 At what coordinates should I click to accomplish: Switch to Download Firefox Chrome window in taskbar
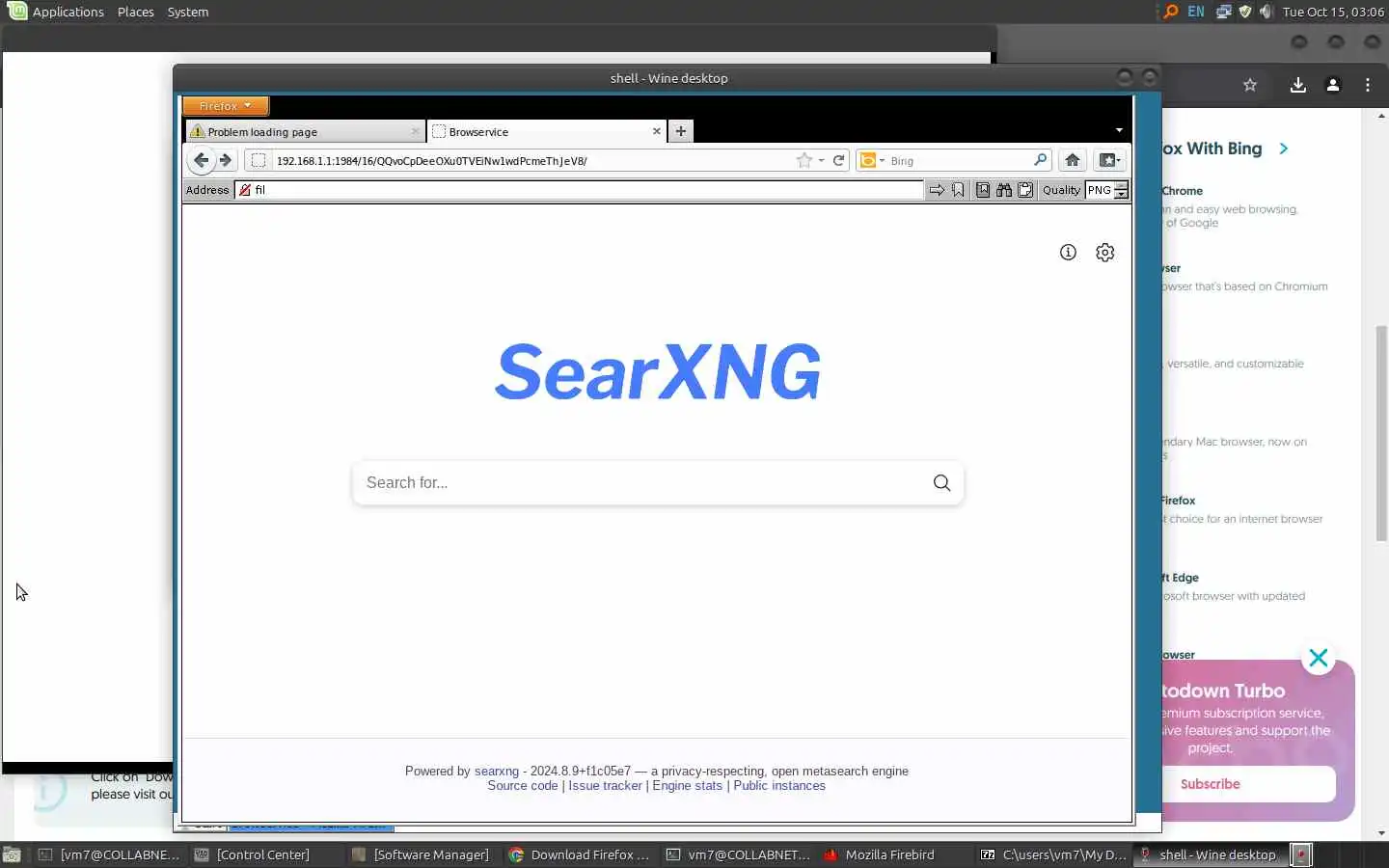coord(579,854)
